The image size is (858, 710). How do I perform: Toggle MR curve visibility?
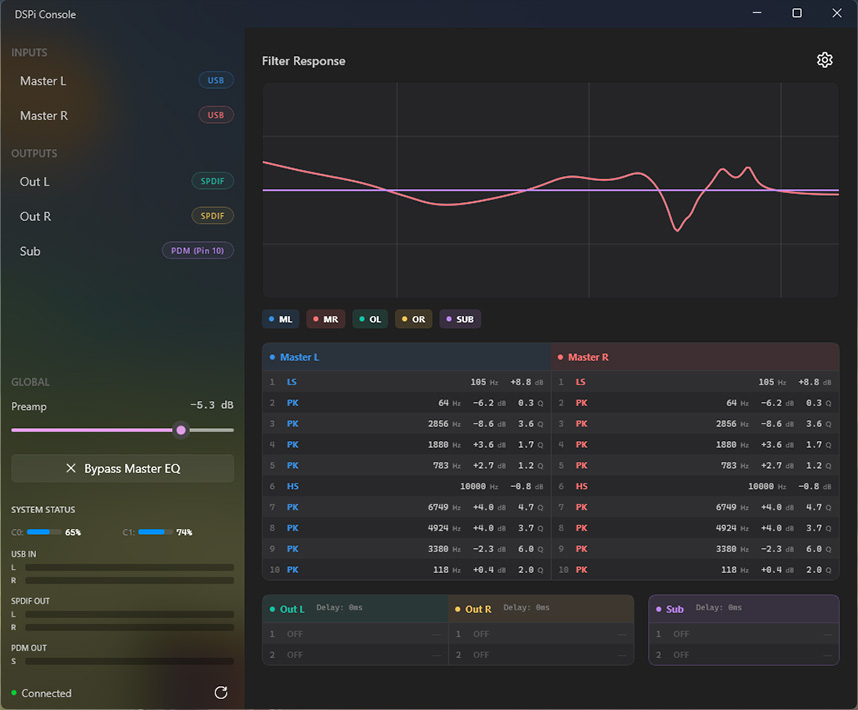click(325, 319)
